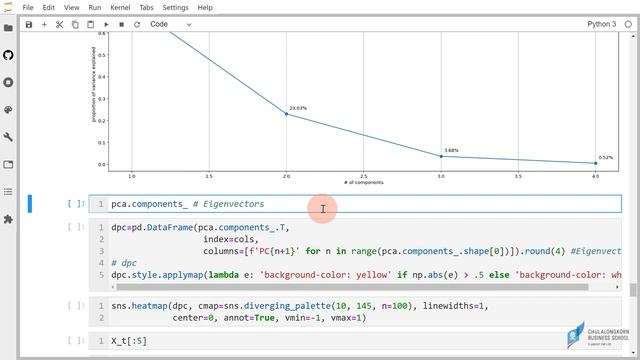Open the cell type Code dropdown
This screenshot has width=640, height=360.
pos(170,24)
